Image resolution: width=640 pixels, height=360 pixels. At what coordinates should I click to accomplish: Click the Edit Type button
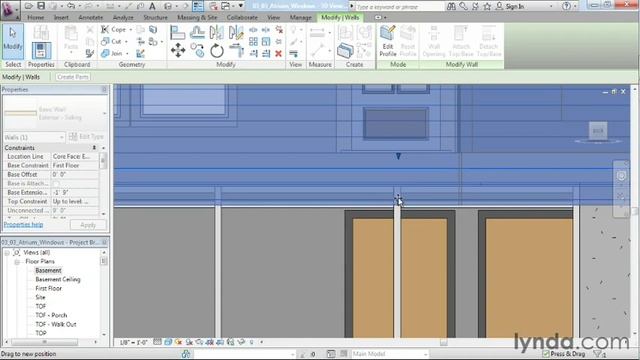pyautogui.click(x=87, y=137)
